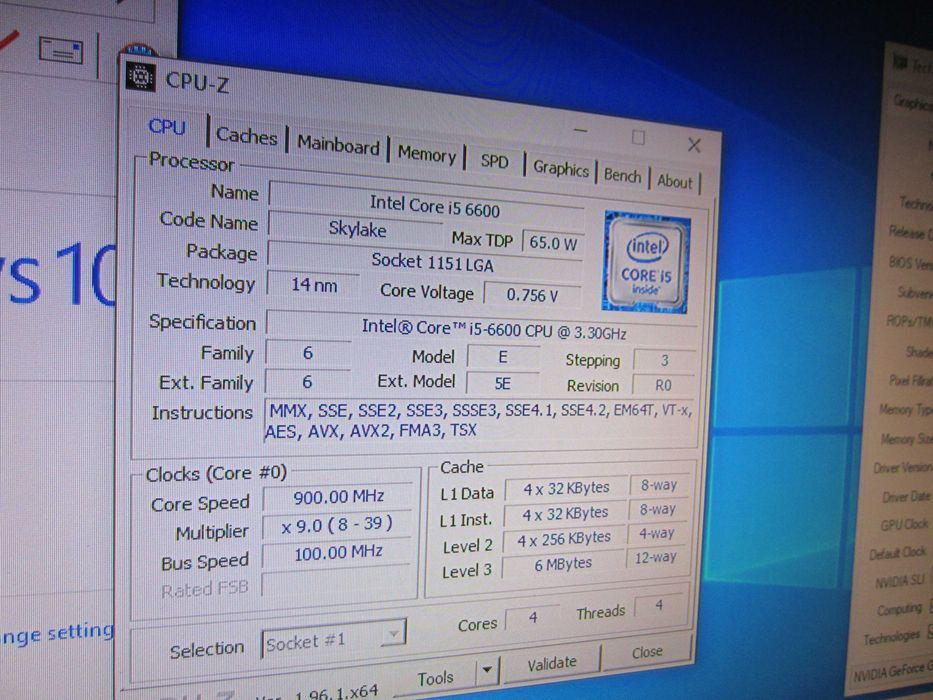Click the Name field Intel Core i5 6600
Screen dimensions: 933x700
coord(427,206)
